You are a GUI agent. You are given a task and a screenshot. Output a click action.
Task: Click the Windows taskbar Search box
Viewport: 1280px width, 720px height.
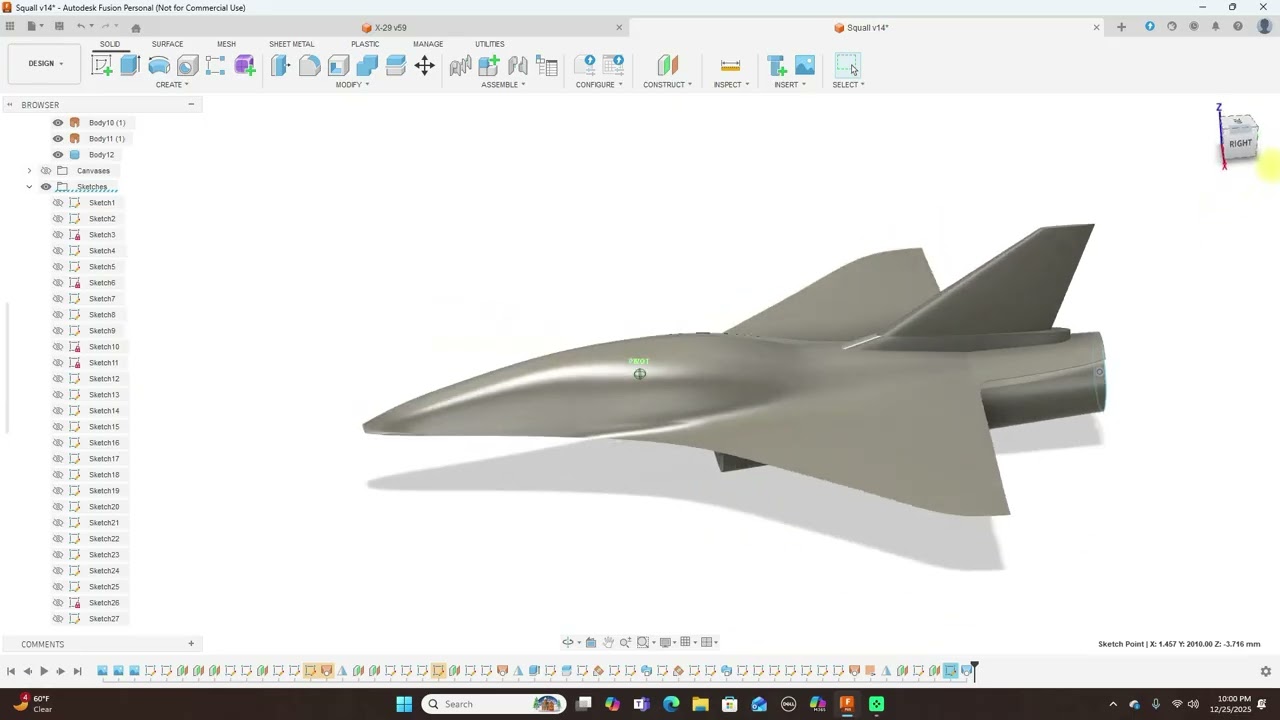point(493,704)
